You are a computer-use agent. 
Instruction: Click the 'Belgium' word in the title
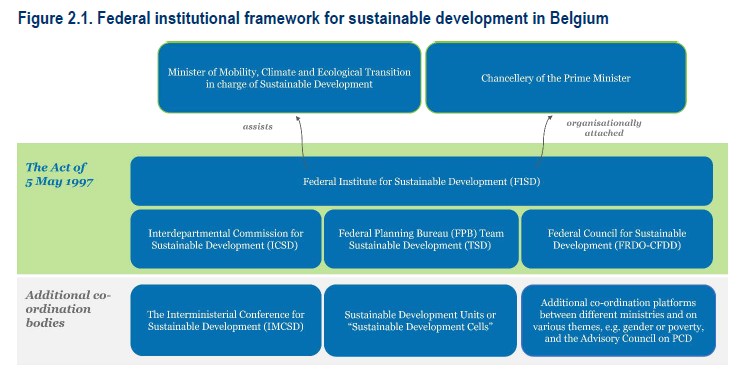pyautogui.click(x=579, y=19)
